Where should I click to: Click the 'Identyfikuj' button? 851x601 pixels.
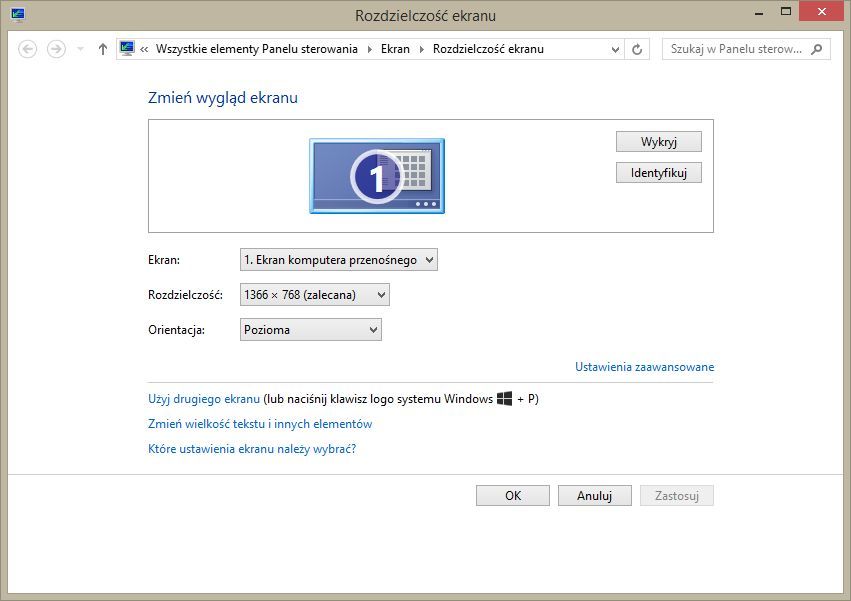coord(658,173)
